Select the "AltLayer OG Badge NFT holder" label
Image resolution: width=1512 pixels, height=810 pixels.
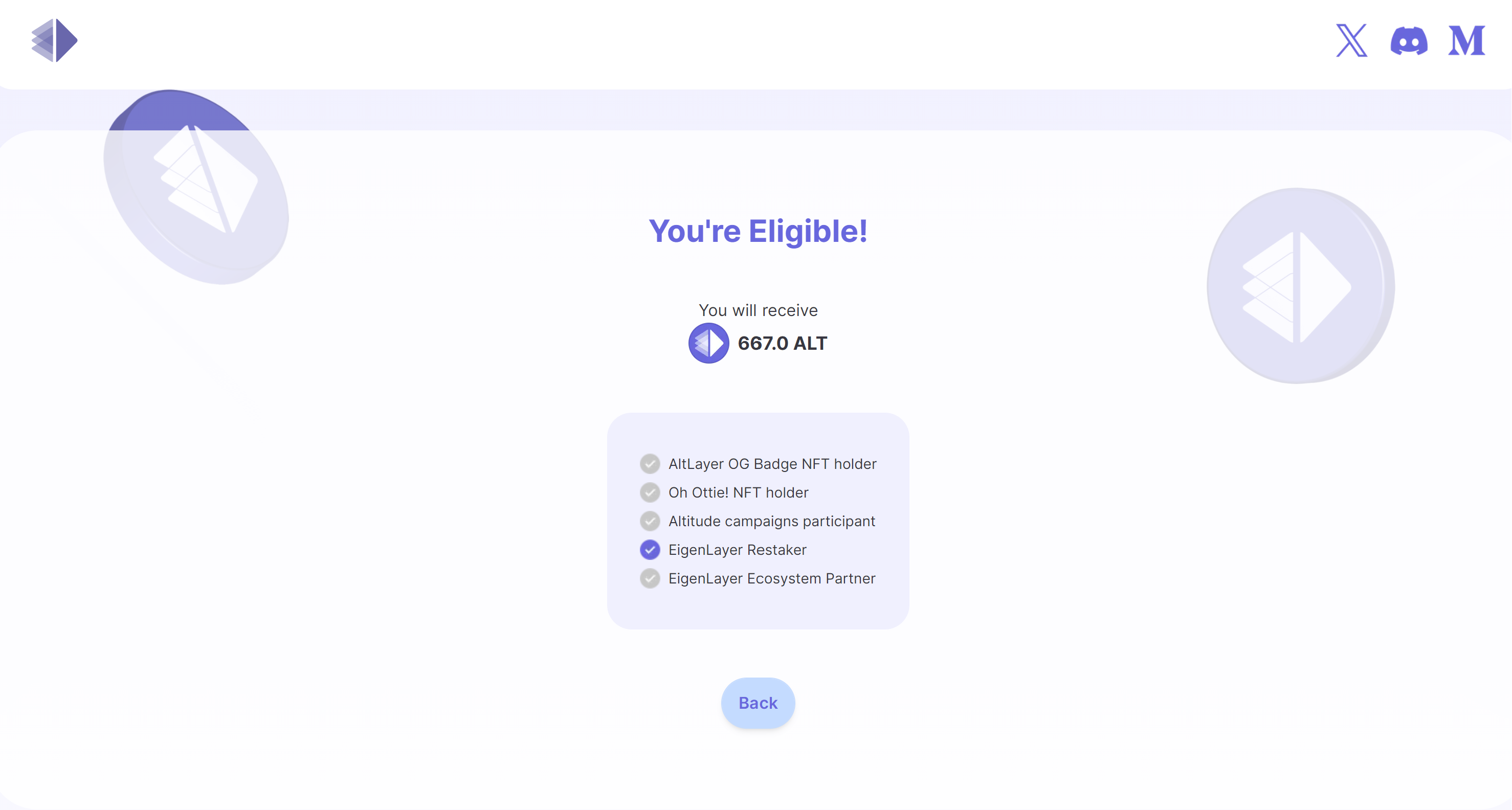coord(772,464)
